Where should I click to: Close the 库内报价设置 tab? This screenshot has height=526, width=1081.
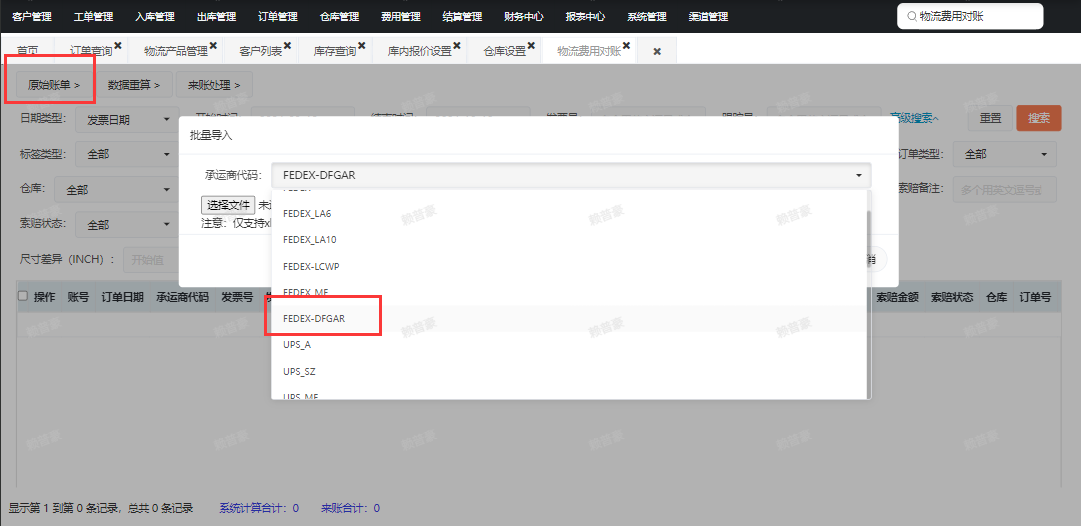point(457,45)
